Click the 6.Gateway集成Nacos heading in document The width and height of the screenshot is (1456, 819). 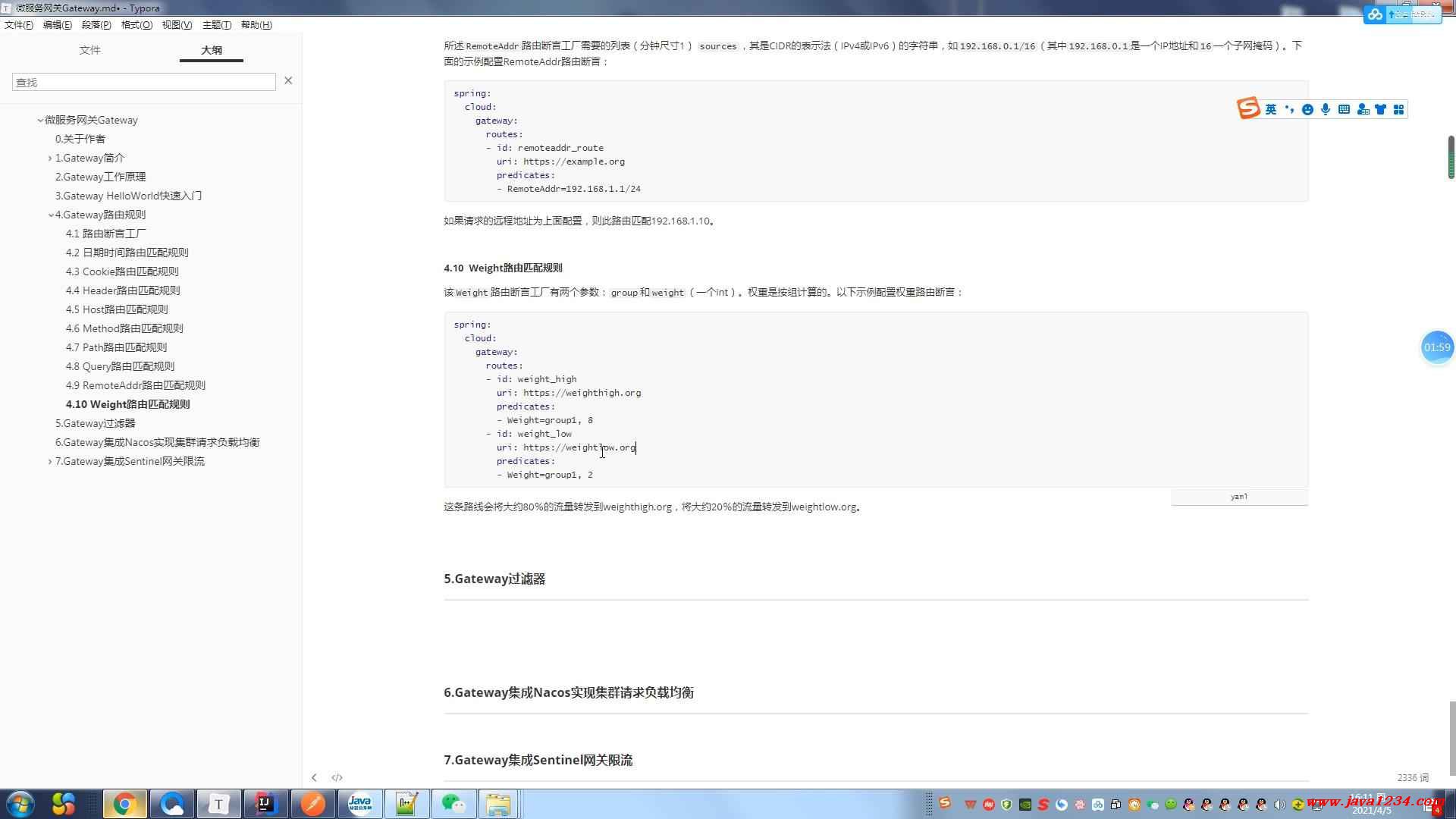coord(569,692)
